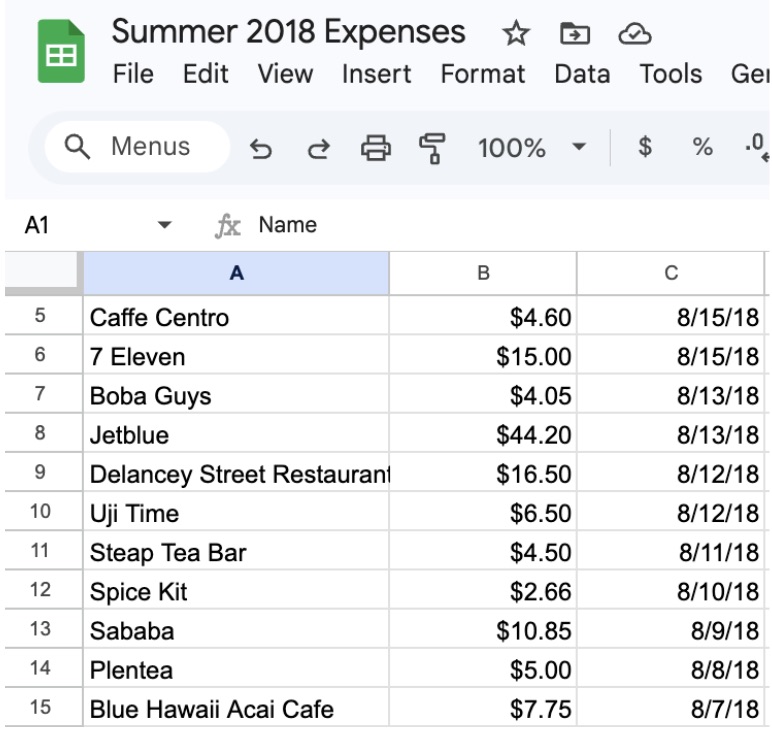Select the 8/9/18 date cell
The image size is (772, 734).
pos(671,629)
